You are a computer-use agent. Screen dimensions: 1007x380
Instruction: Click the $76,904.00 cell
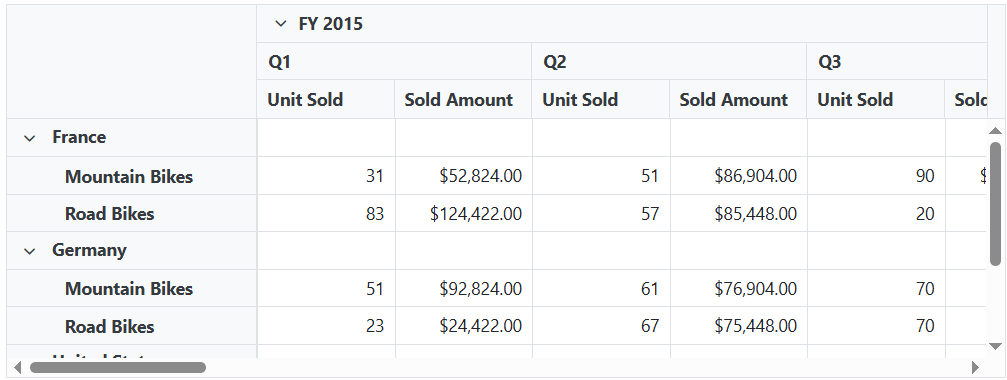(739, 289)
